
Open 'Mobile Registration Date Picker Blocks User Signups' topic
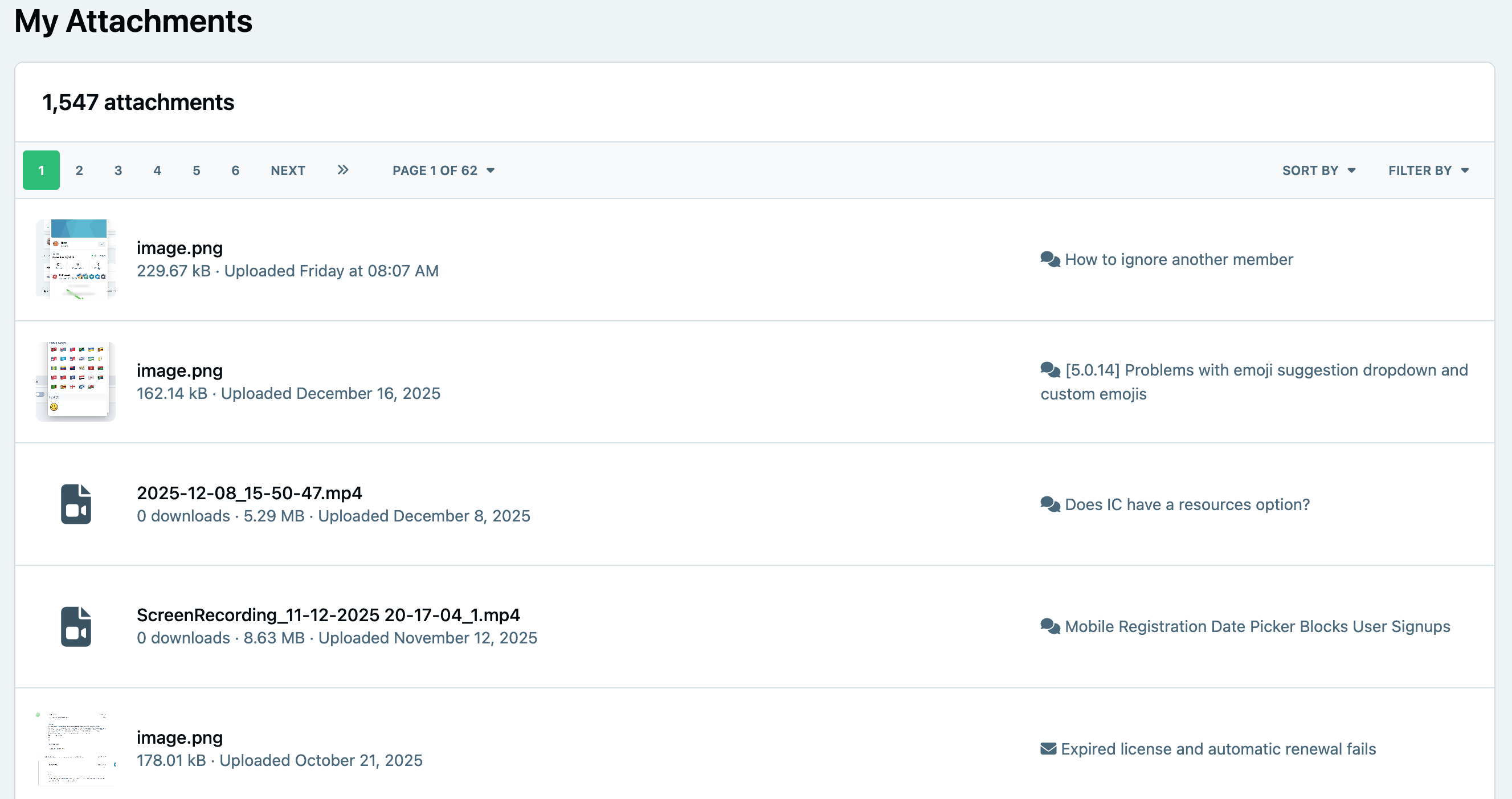1257,626
